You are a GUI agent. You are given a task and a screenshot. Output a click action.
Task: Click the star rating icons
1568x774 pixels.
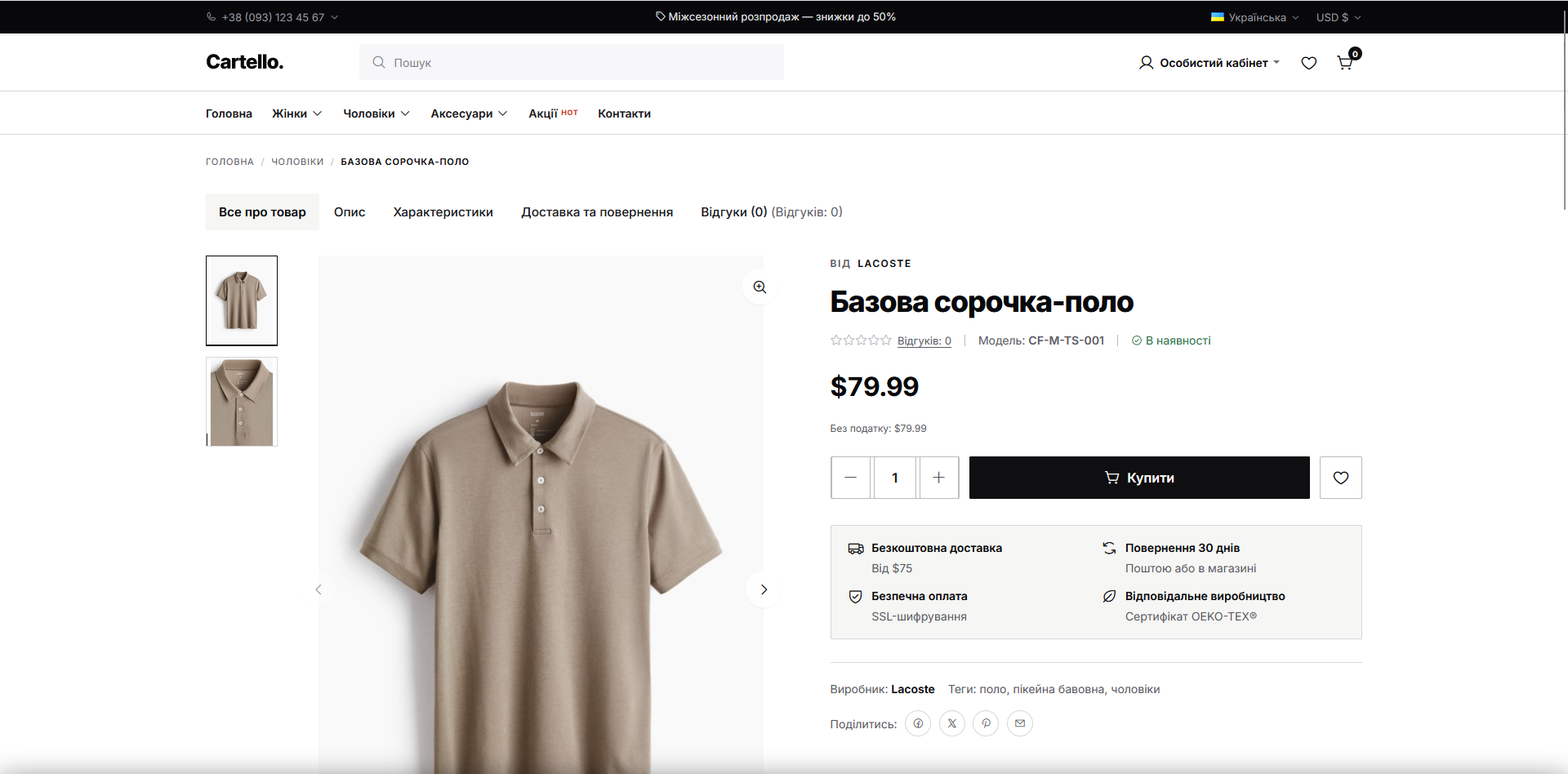point(861,340)
